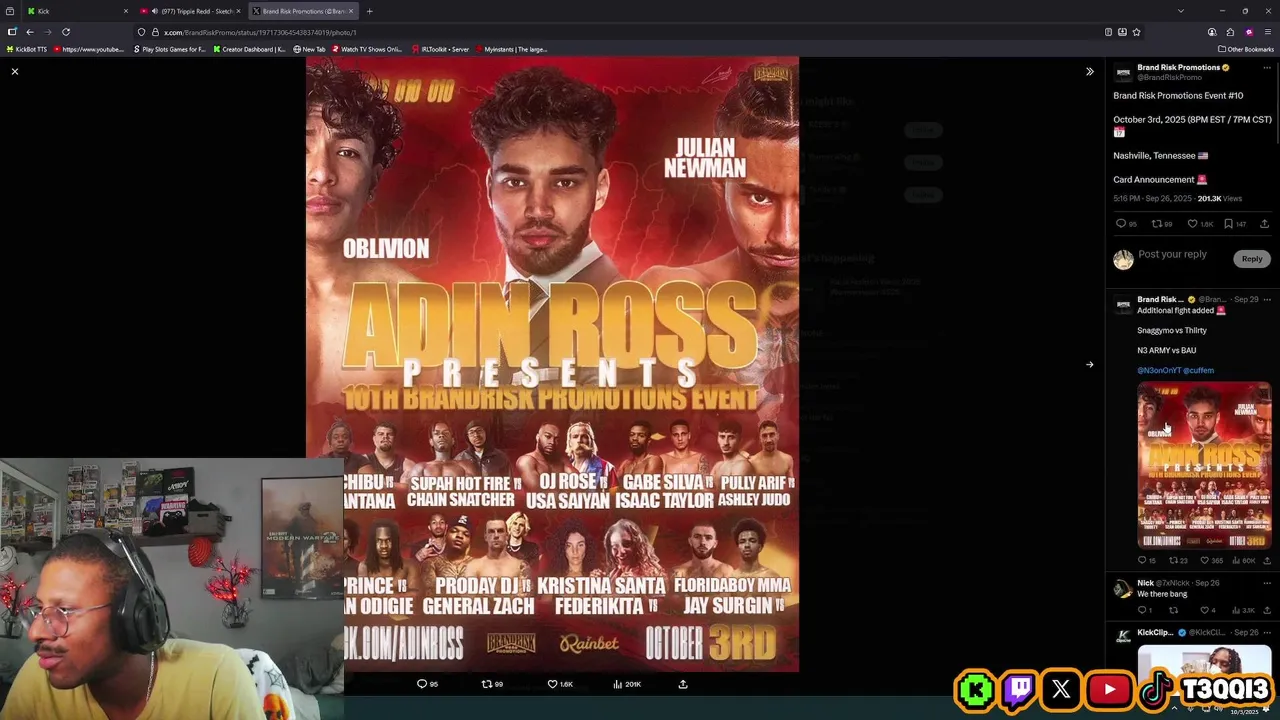This screenshot has height=720, width=1280.
Task: Like the main tweet in the sidebar
Action: tap(1192, 224)
